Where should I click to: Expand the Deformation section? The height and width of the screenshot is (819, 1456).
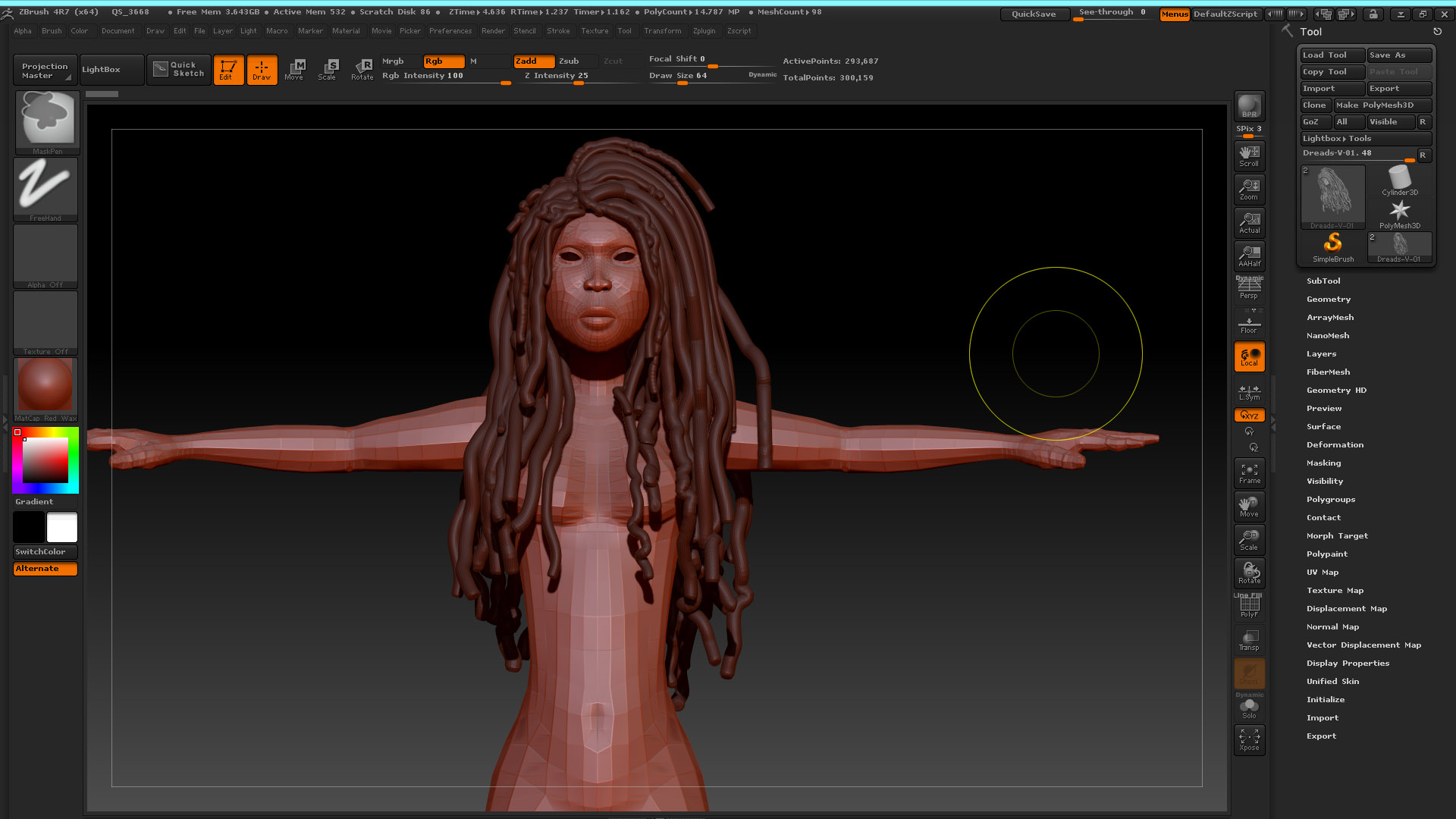(1335, 445)
